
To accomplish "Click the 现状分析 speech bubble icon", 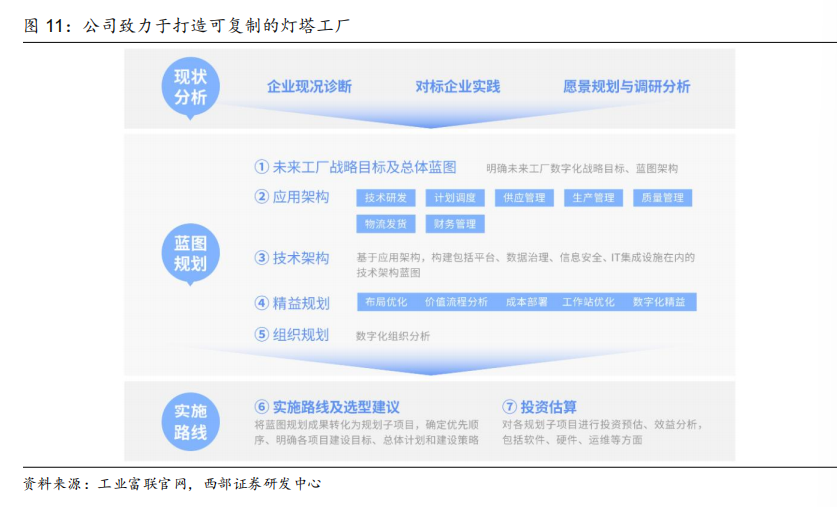I will [190, 88].
